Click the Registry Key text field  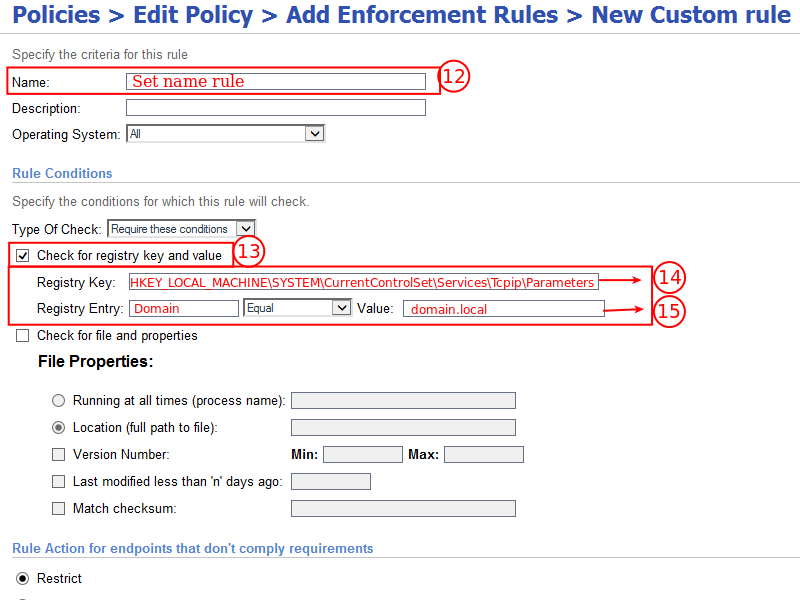coord(364,282)
